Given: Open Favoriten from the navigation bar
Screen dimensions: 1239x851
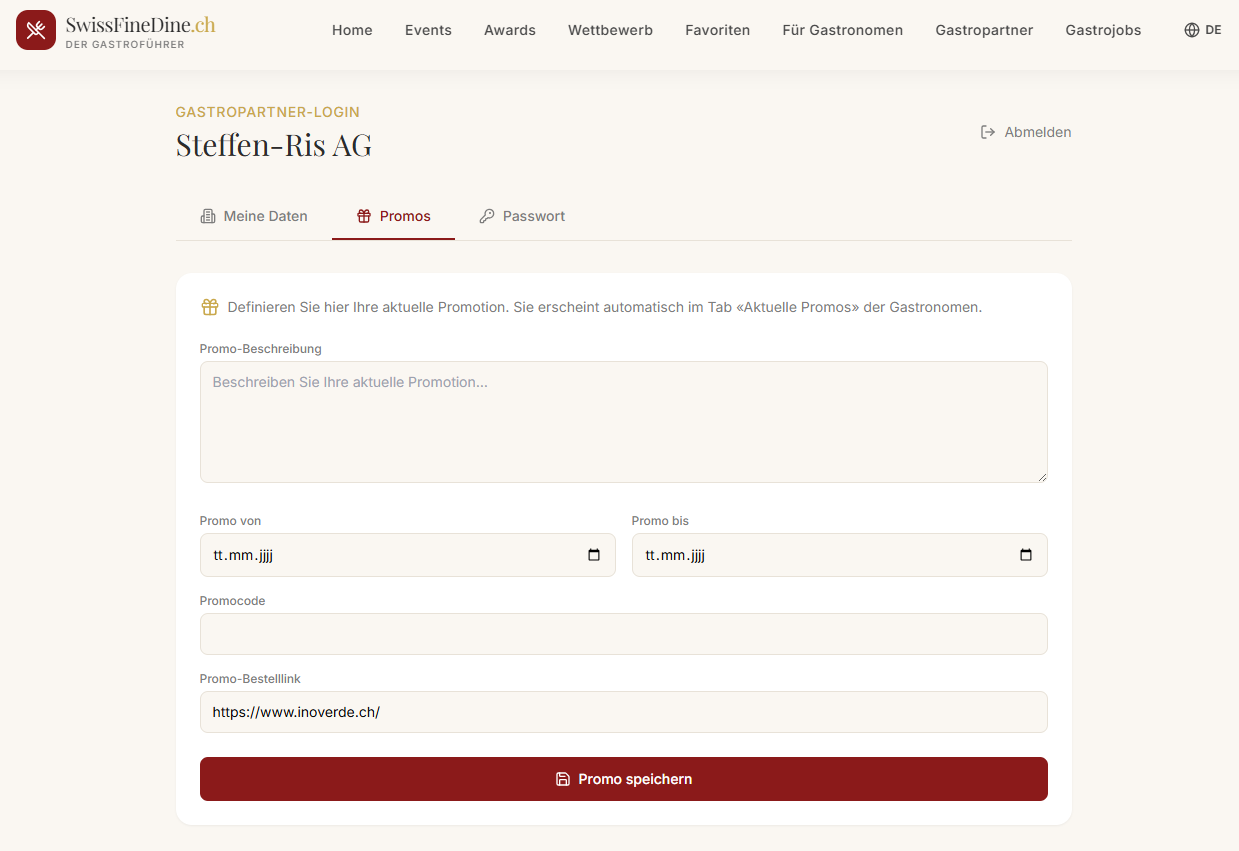Looking at the screenshot, I should pos(718,30).
